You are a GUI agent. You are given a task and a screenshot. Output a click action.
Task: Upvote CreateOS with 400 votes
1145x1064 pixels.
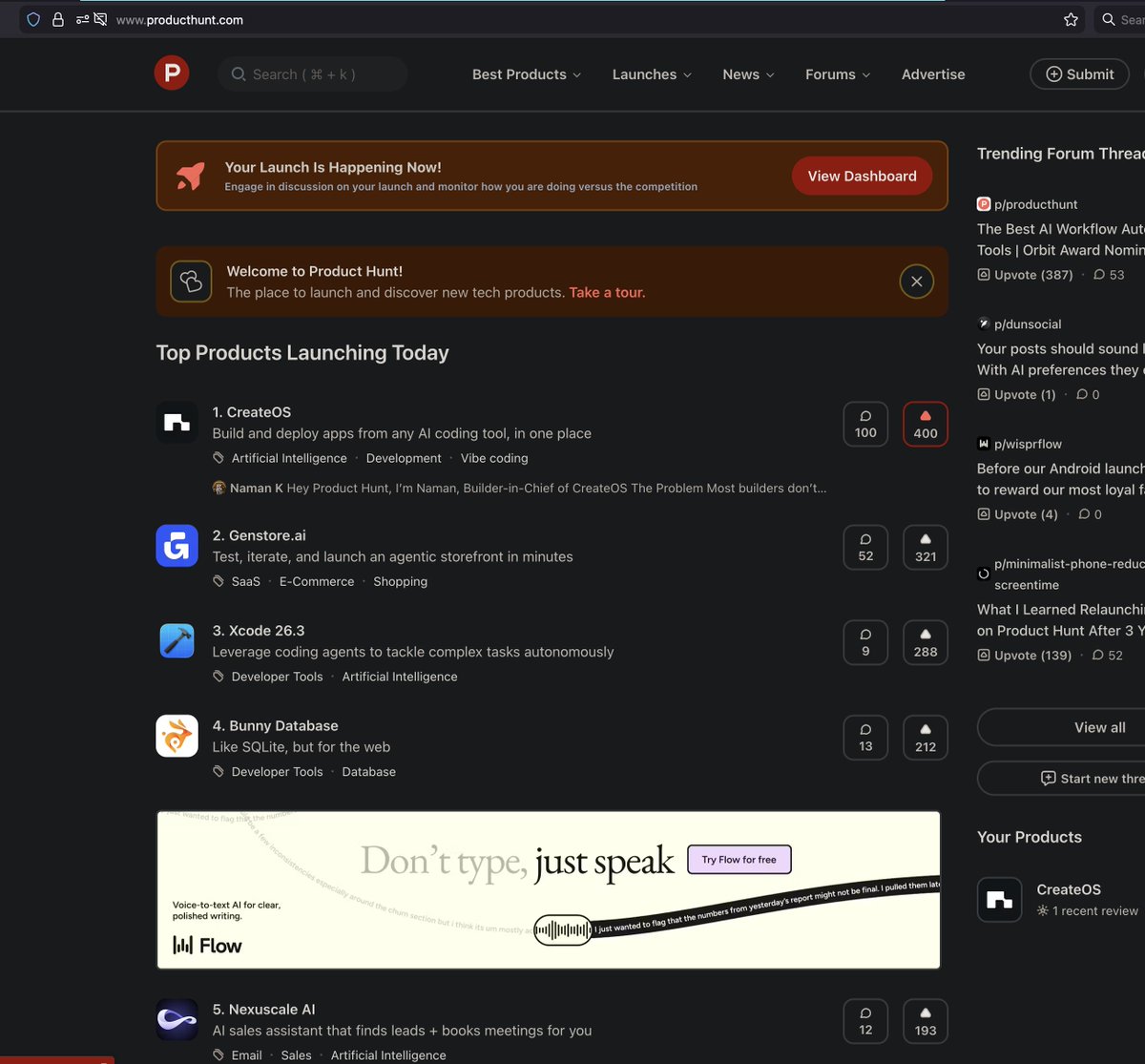tap(926, 424)
